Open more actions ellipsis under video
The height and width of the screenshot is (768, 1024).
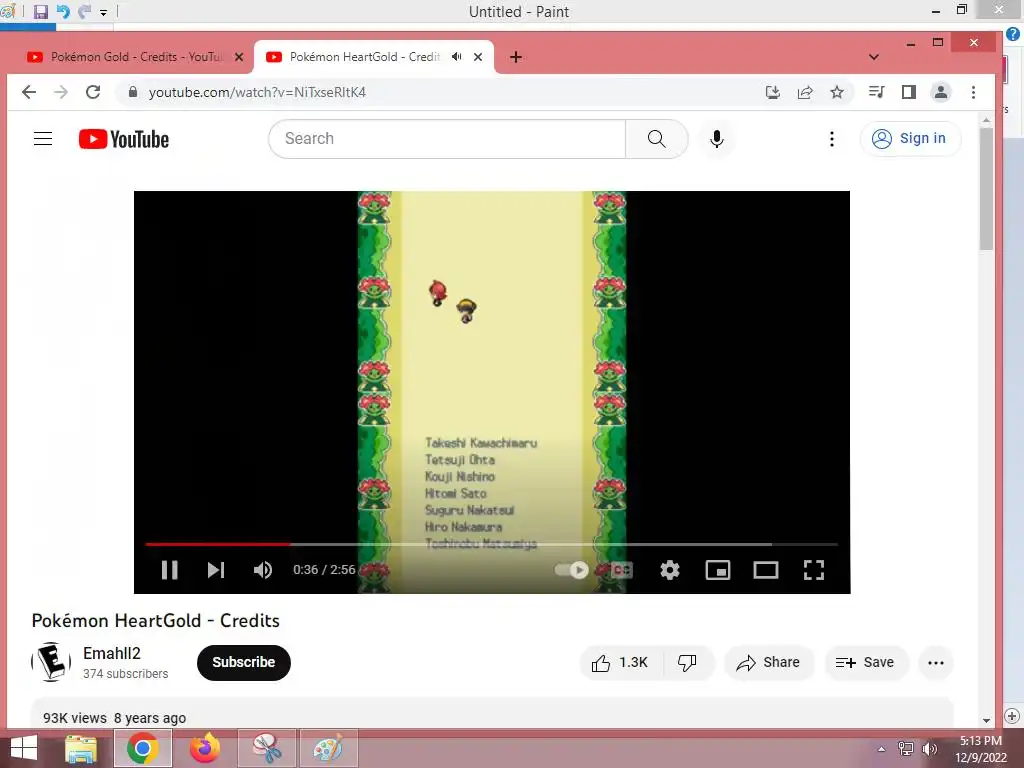(x=936, y=663)
